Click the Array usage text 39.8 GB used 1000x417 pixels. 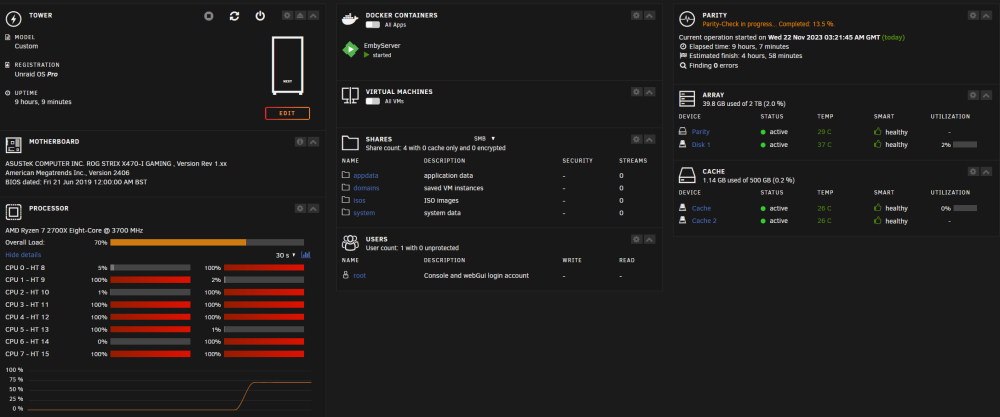pyautogui.click(x=744, y=103)
